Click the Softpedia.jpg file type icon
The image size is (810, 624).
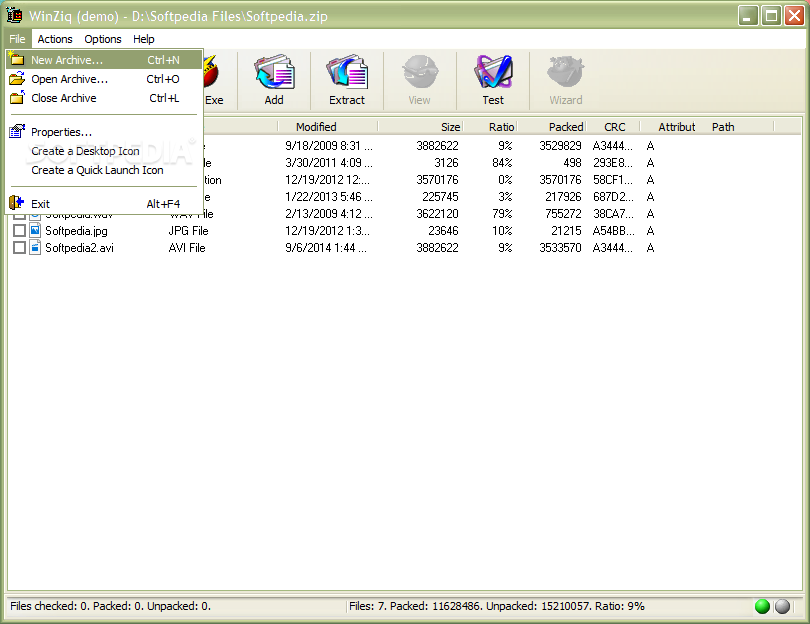(35, 230)
